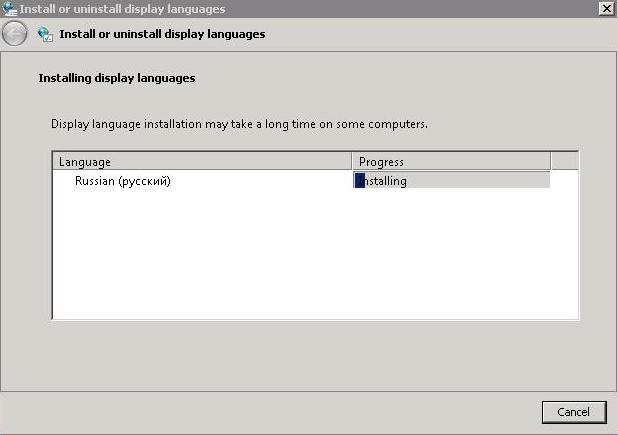Click the blue filled part of the progress bar
The width and height of the screenshot is (618, 435).
click(360, 180)
